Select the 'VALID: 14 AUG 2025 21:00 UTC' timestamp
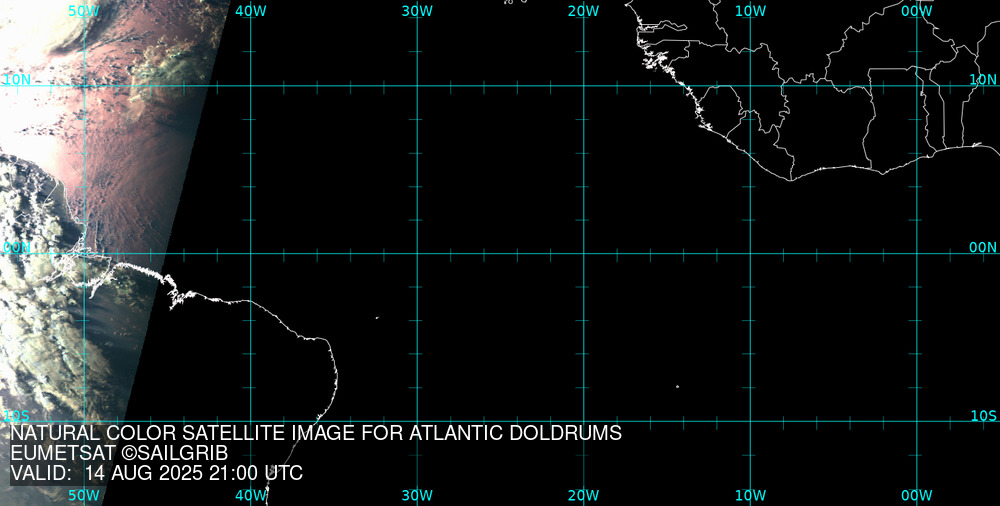 (x=156, y=473)
